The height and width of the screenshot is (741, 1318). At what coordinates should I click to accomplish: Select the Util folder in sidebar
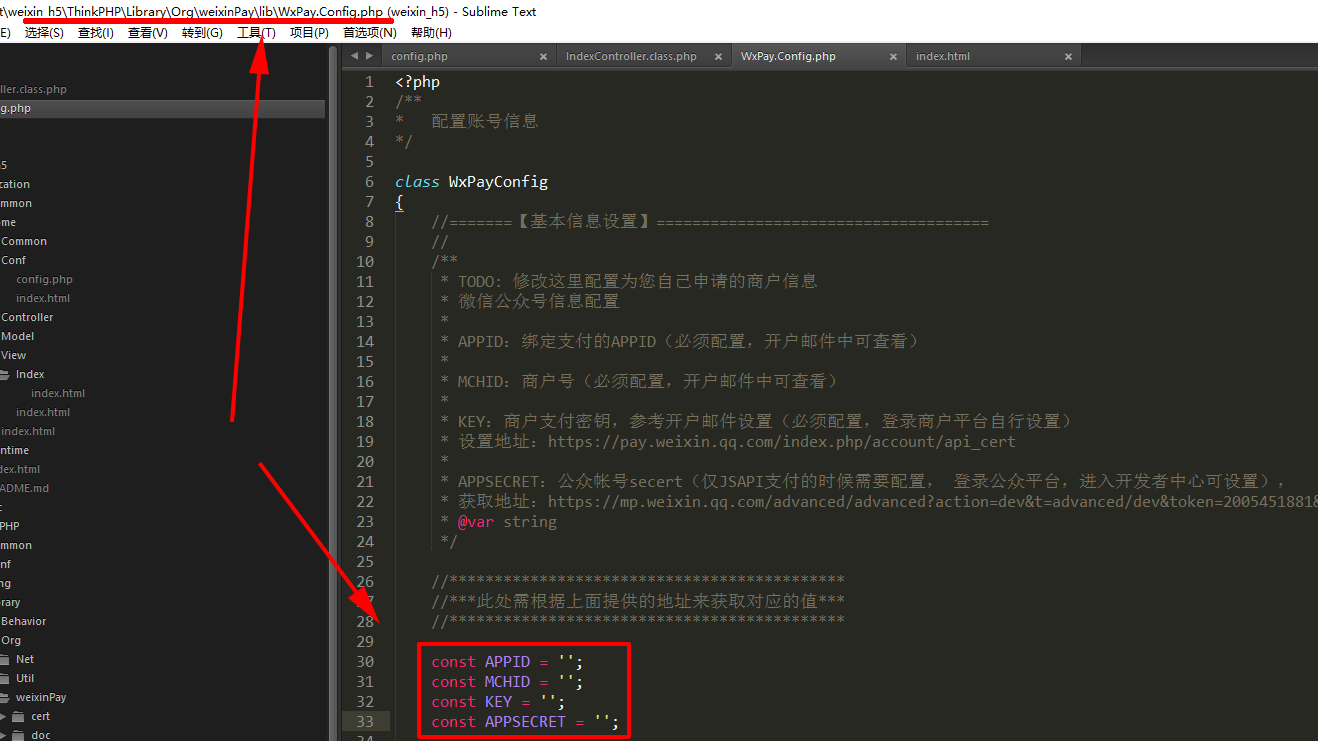(x=25, y=679)
